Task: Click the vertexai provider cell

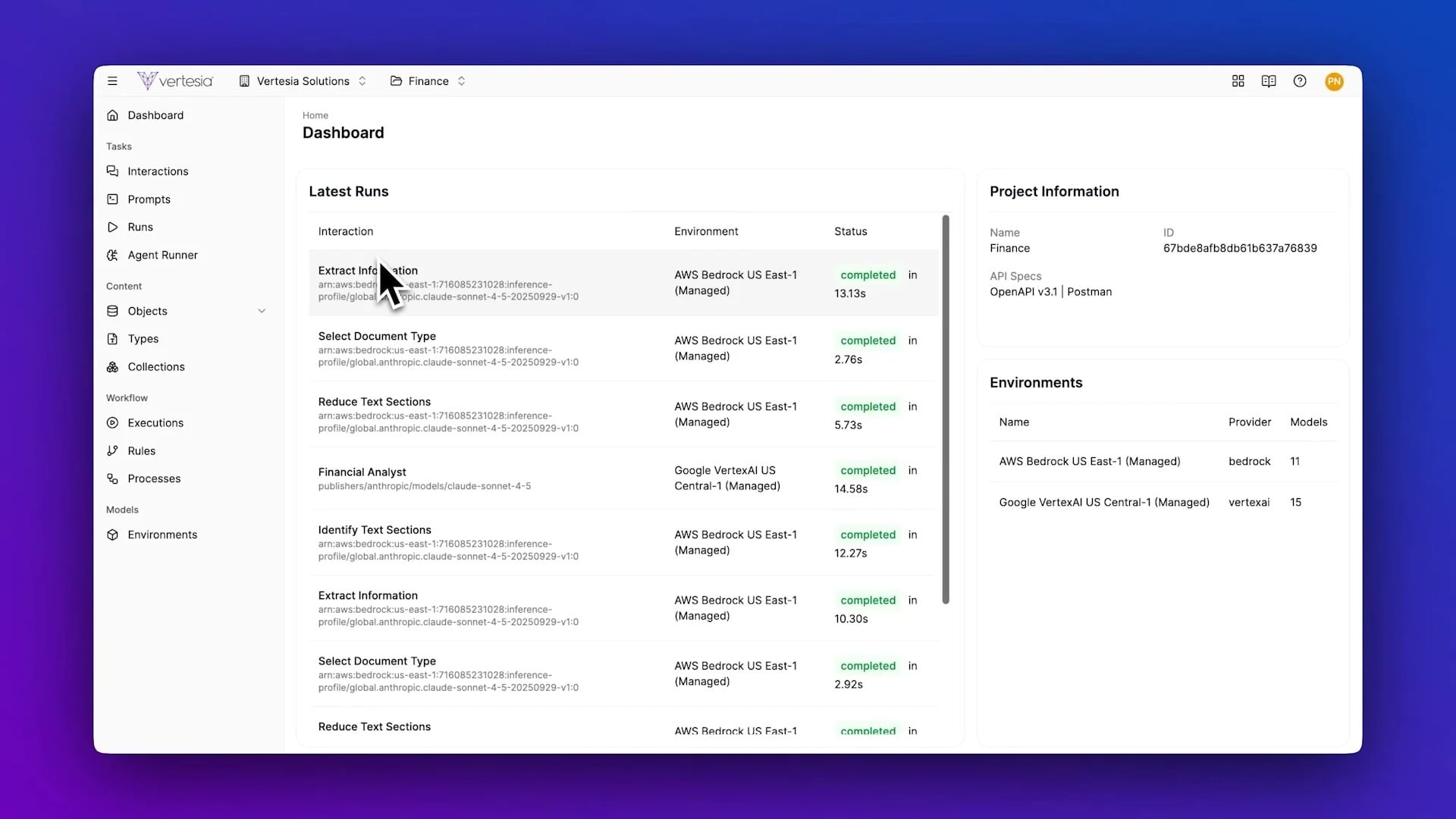Action: pos(1249,502)
